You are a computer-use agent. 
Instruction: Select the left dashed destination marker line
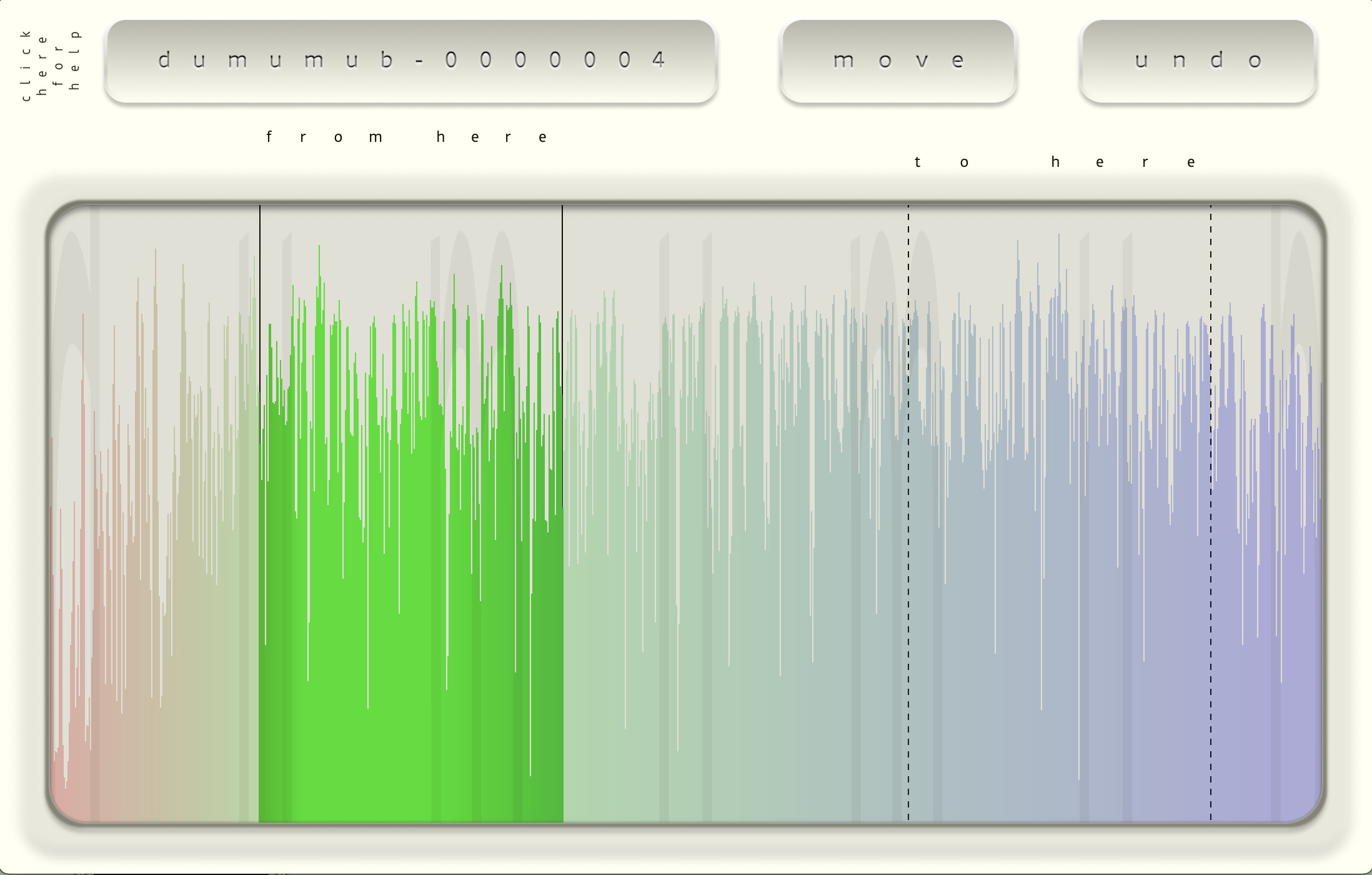pos(908,512)
